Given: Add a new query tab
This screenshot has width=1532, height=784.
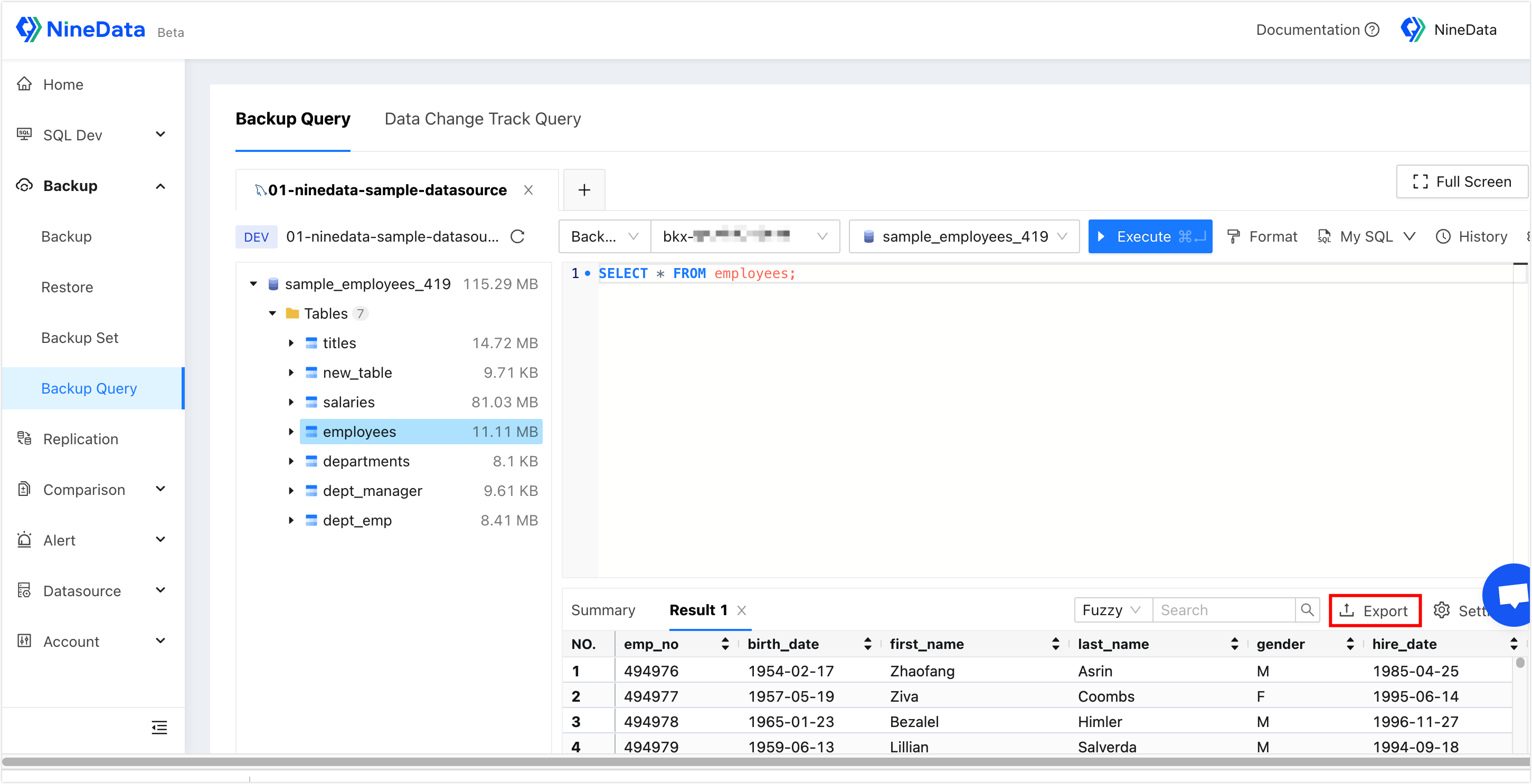Looking at the screenshot, I should tap(584, 190).
